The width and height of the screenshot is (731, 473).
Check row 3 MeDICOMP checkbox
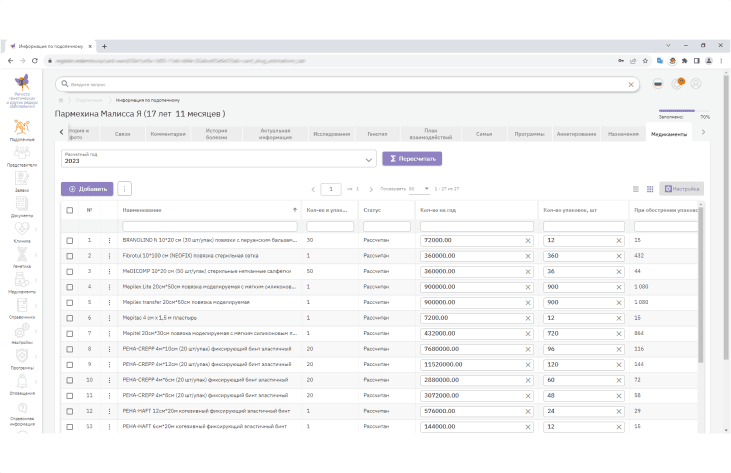point(69,272)
